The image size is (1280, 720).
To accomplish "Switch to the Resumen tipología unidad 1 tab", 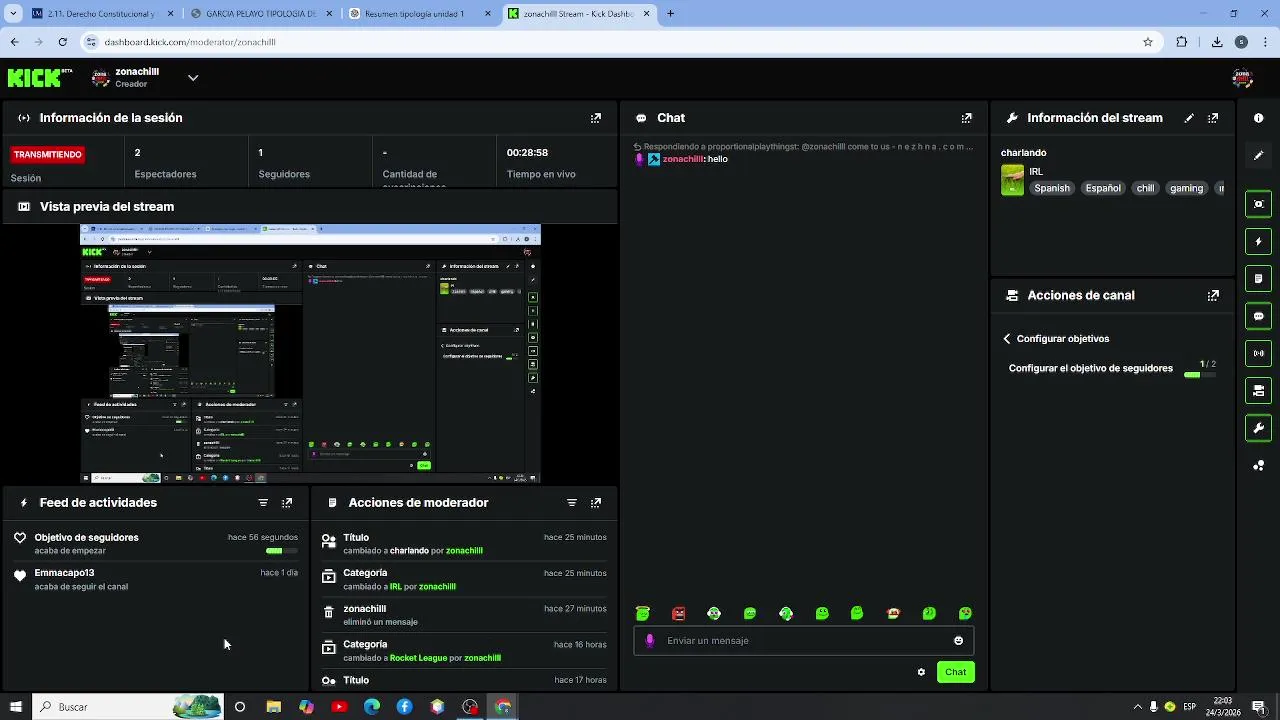I will tap(419, 14).
